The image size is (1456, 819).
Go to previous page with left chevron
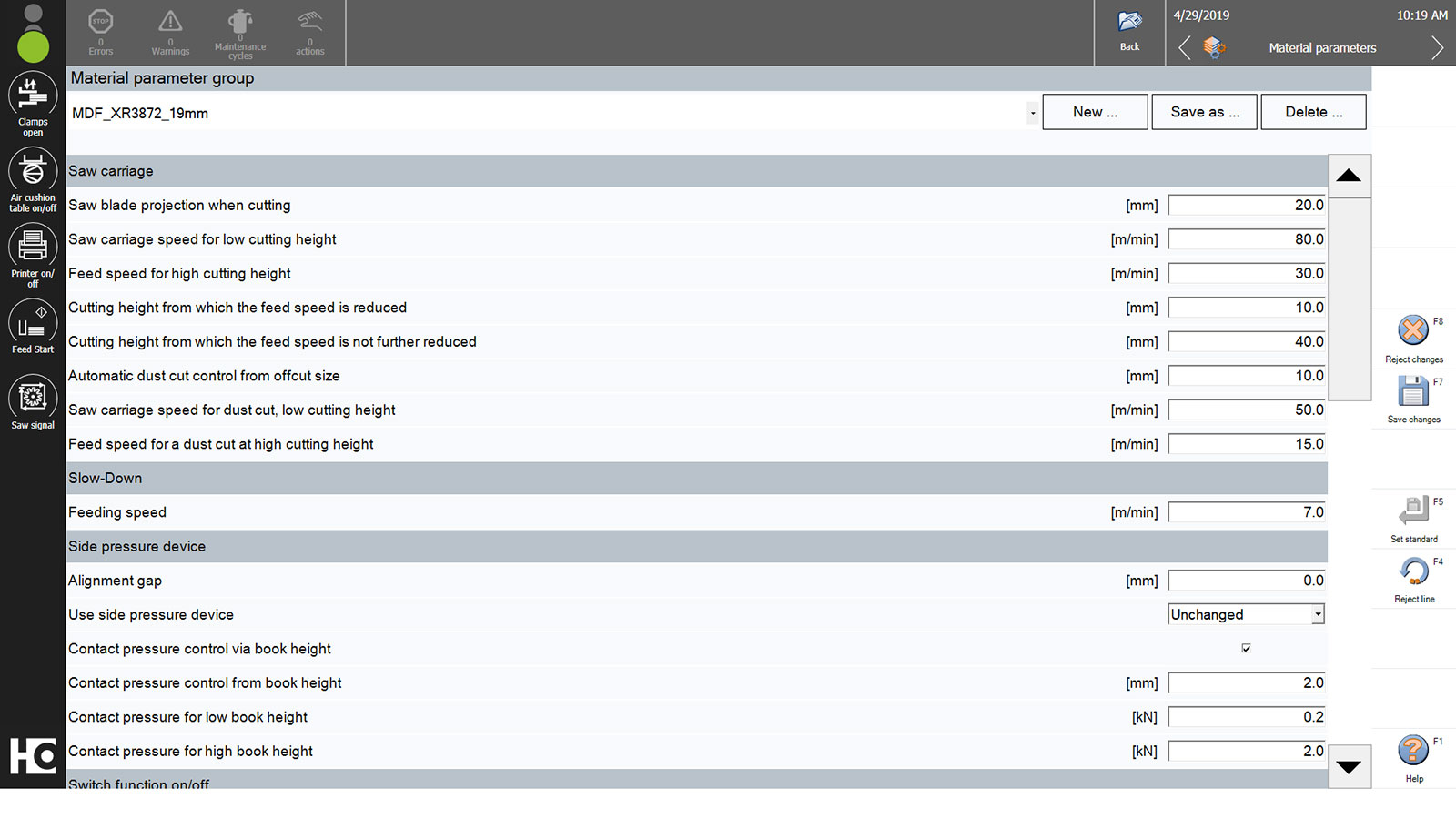pyautogui.click(x=1185, y=47)
